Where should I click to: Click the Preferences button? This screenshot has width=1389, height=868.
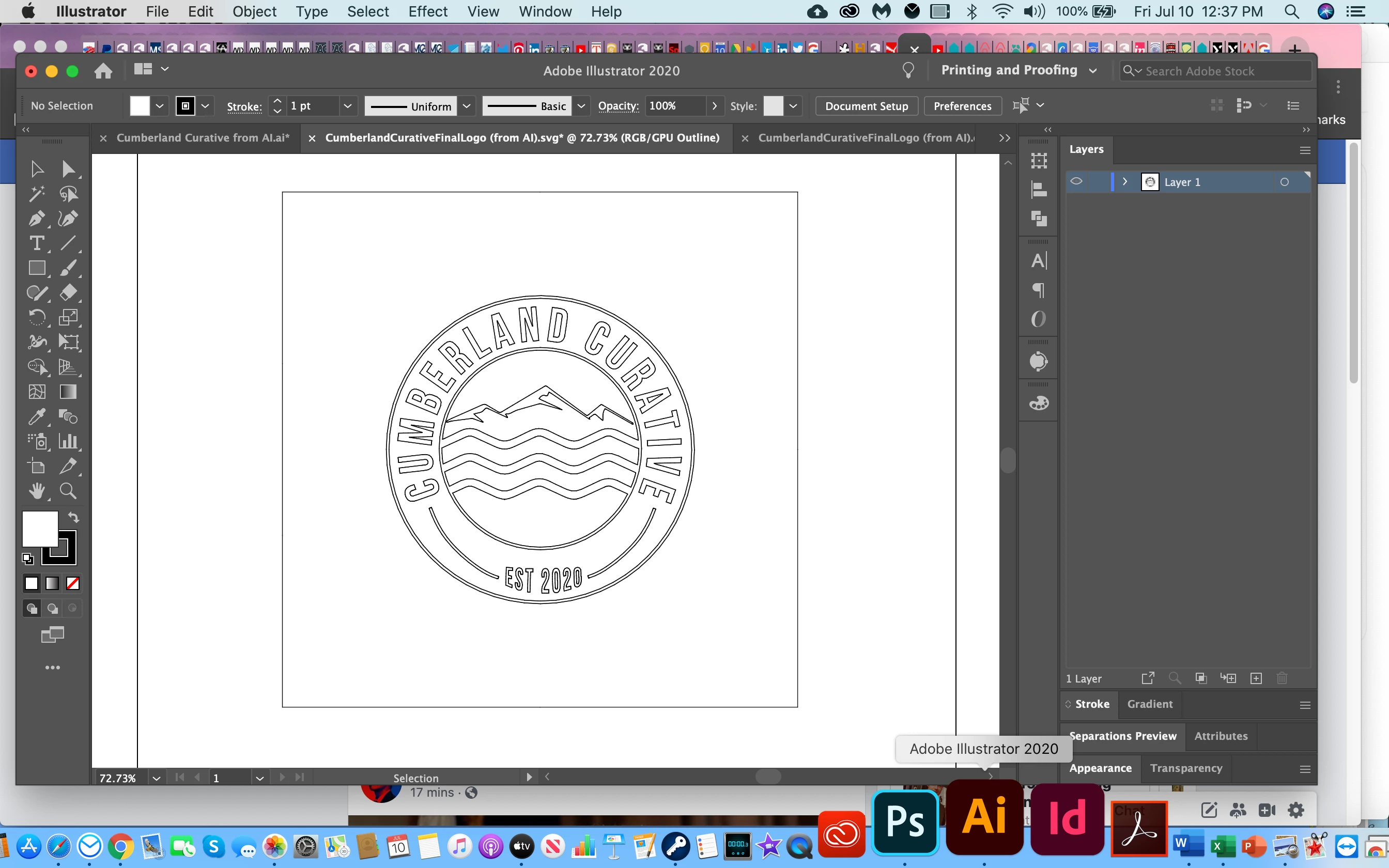(962, 106)
